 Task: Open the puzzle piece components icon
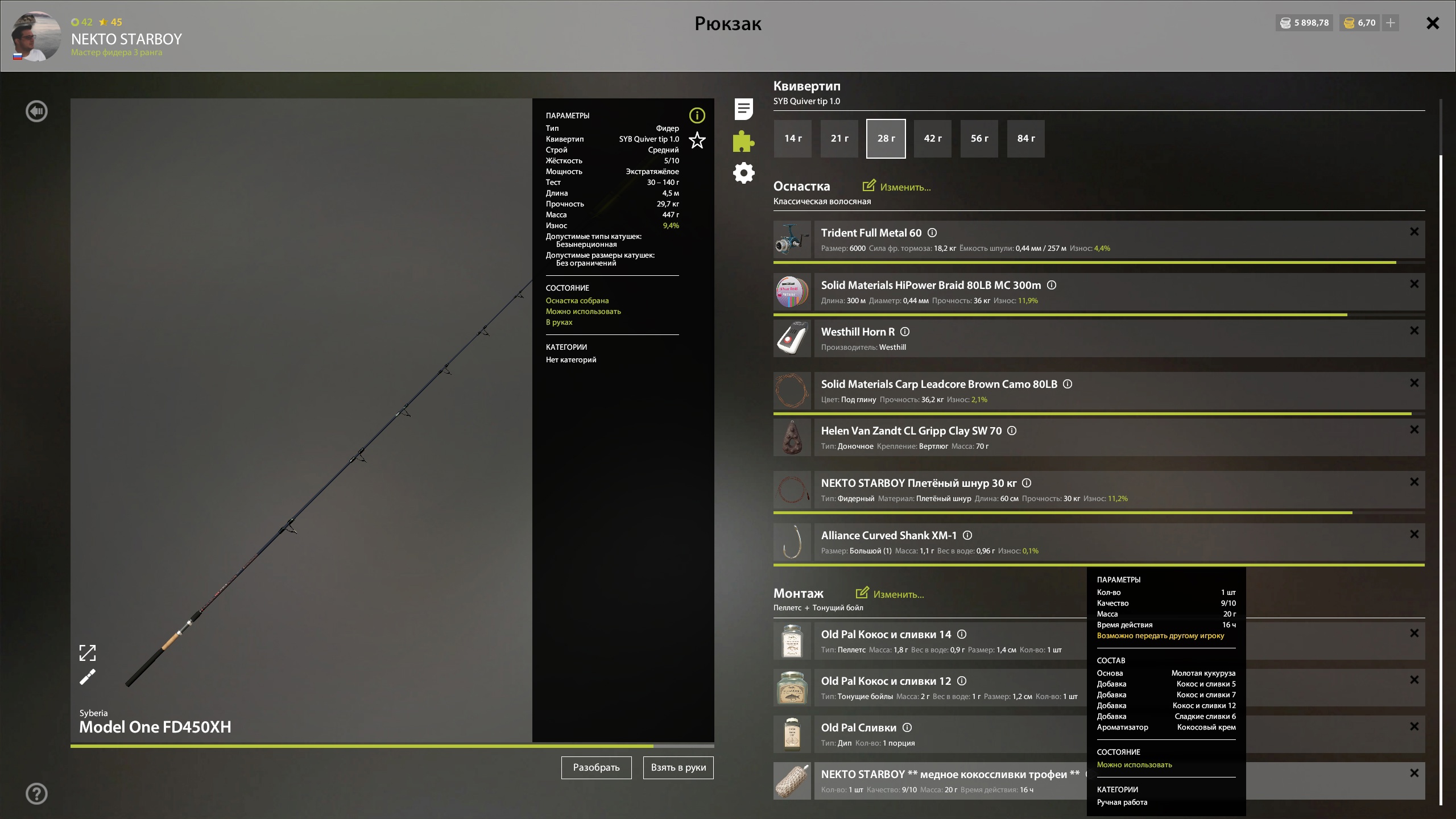pos(743,141)
